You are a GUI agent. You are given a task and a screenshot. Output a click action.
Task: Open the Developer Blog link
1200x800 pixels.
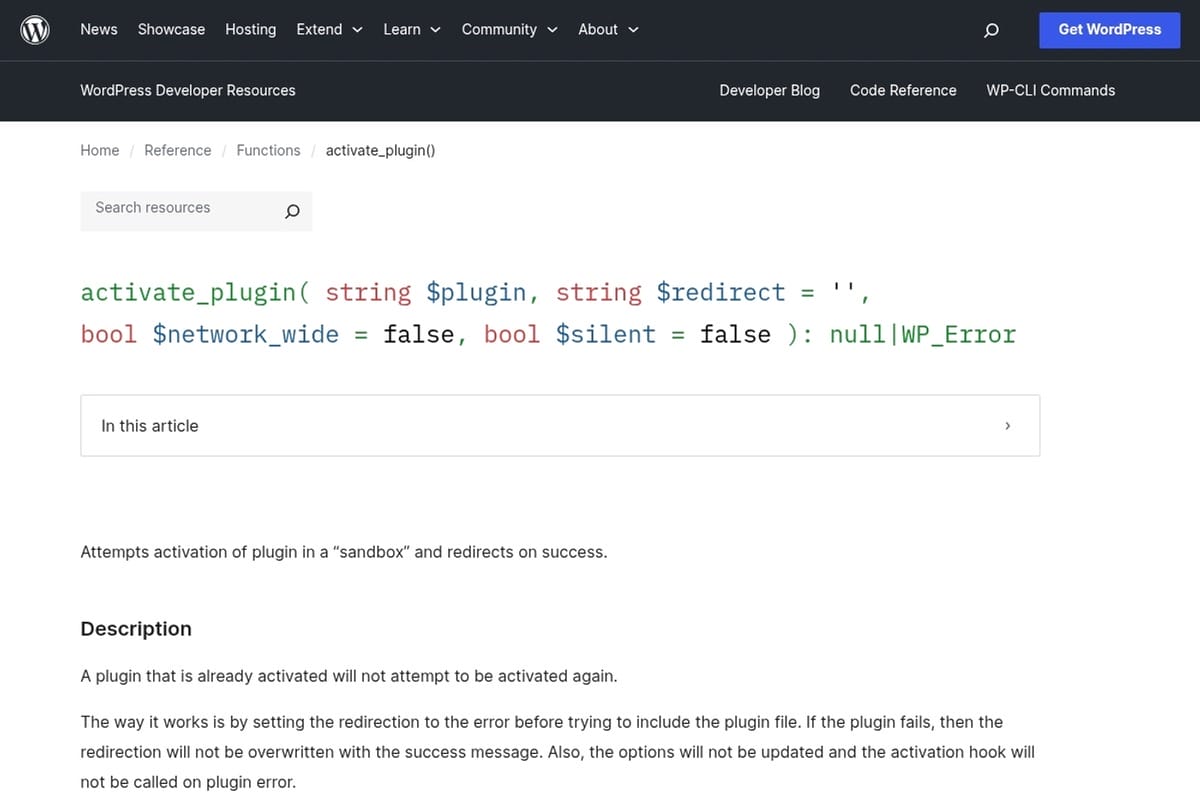click(769, 90)
